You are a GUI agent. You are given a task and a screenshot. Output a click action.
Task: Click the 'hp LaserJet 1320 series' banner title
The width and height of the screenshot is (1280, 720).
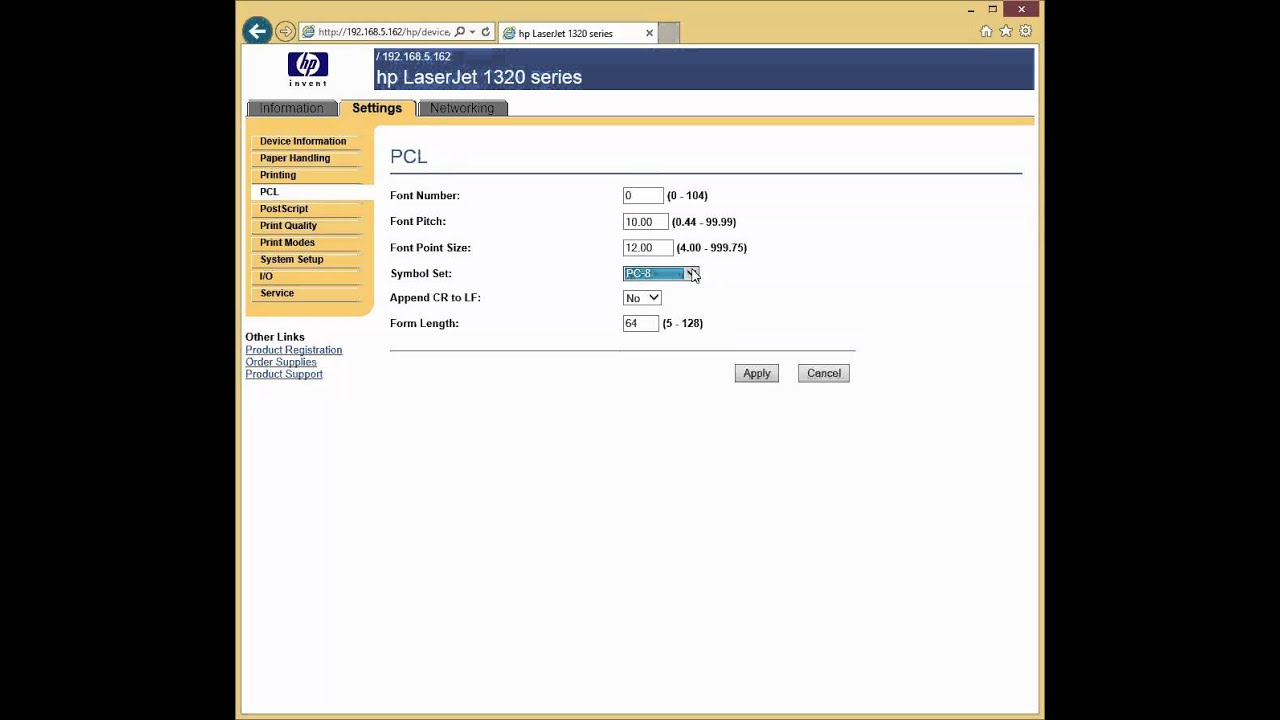pyautogui.click(x=479, y=78)
